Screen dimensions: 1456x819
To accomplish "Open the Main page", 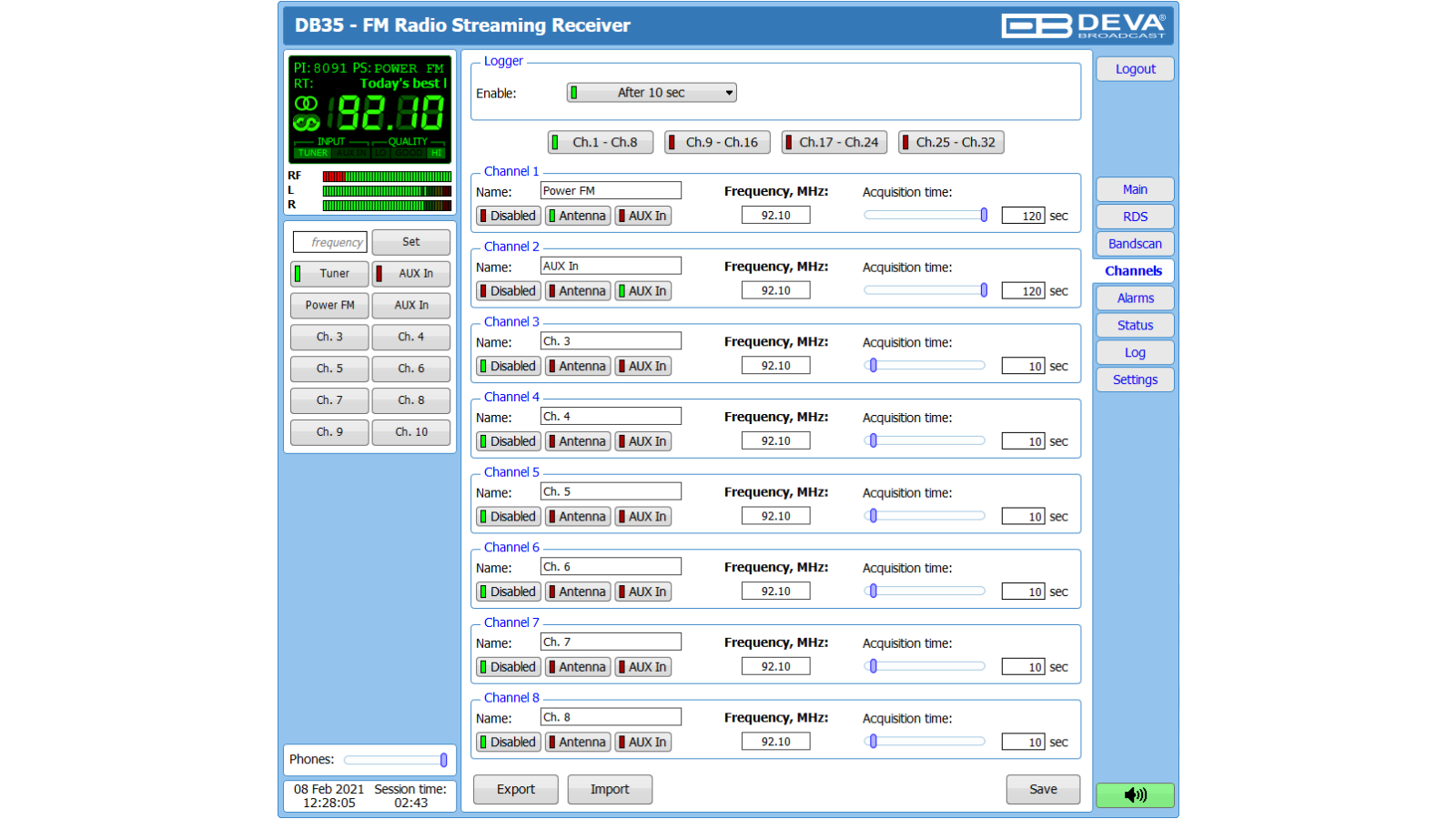I will [x=1135, y=189].
